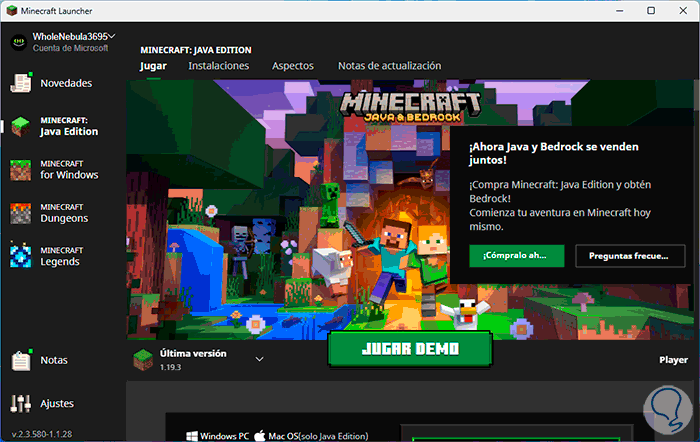Select the Java Edition grass block icon

coord(21,127)
